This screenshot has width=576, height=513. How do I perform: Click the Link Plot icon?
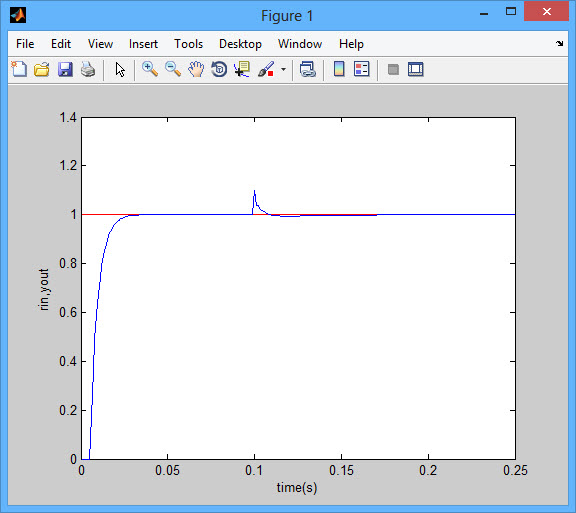tap(307, 69)
